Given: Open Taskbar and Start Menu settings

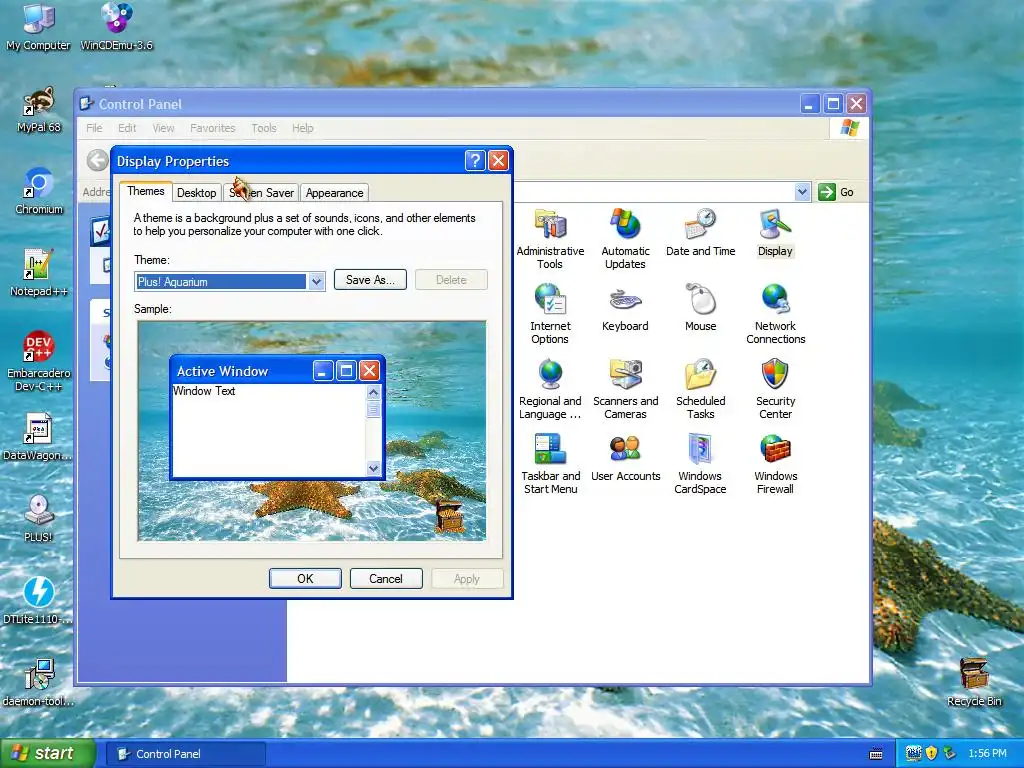Looking at the screenshot, I should 550,464.
